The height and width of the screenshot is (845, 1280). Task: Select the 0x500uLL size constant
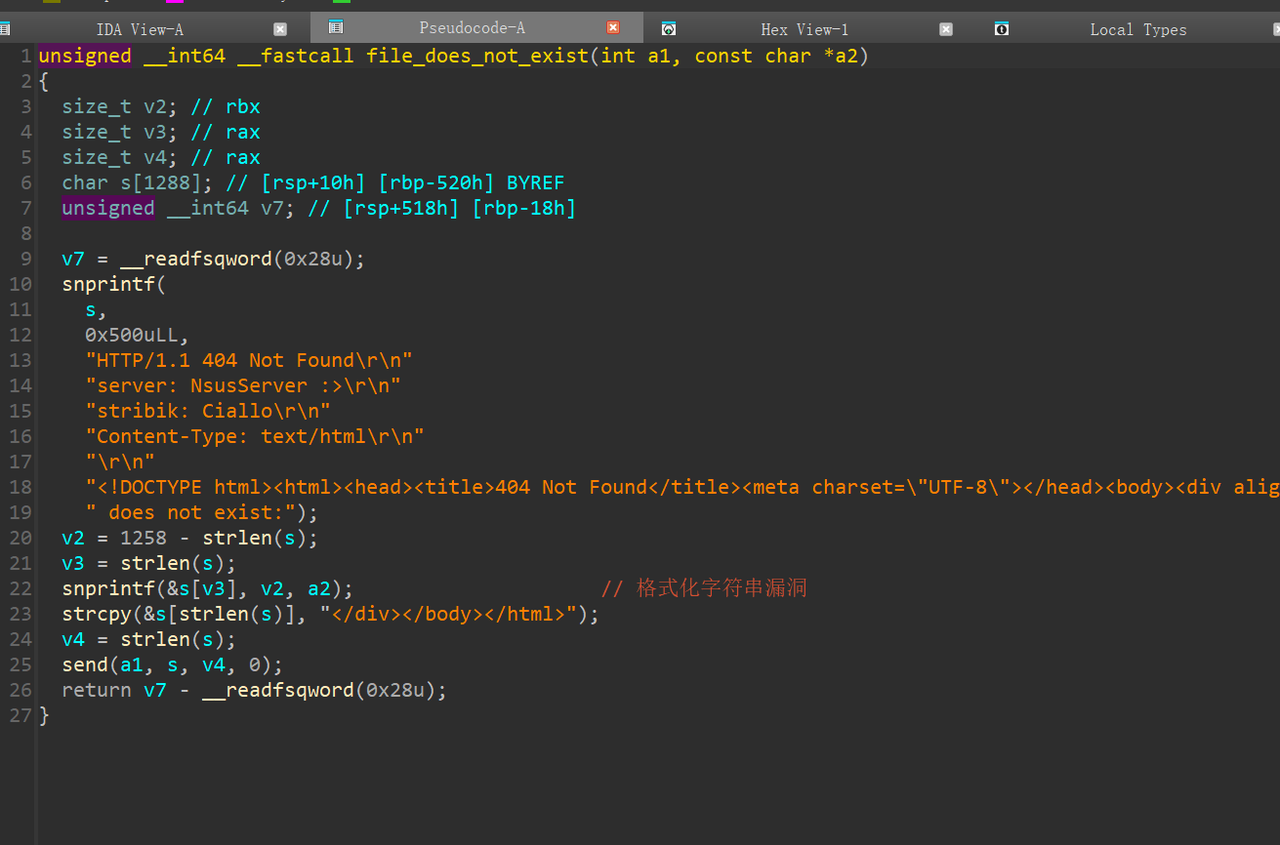[x=136, y=335]
